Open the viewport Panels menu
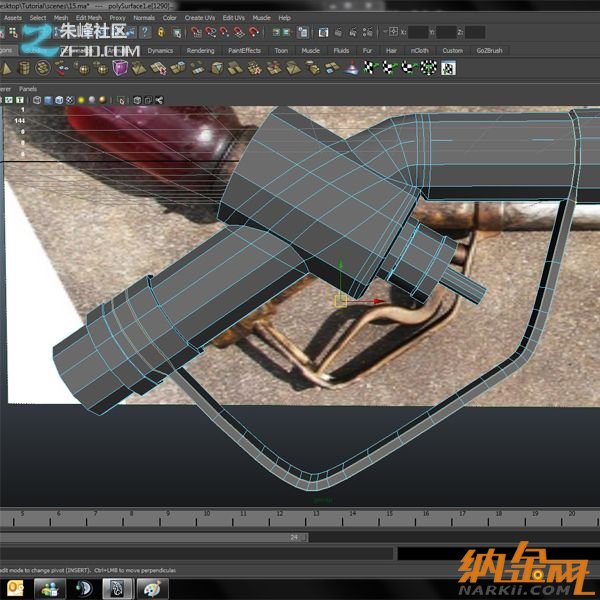600x600 pixels. pyautogui.click(x=28, y=89)
